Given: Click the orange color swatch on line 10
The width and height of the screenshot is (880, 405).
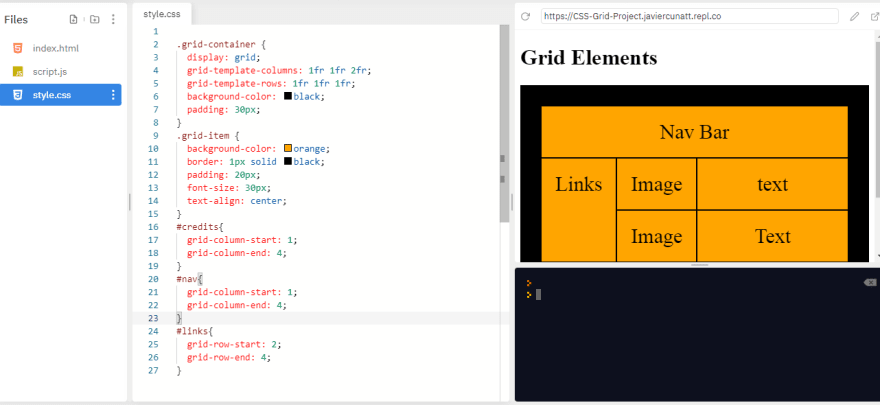Looking at the screenshot, I should pyautogui.click(x=288, y=148).
